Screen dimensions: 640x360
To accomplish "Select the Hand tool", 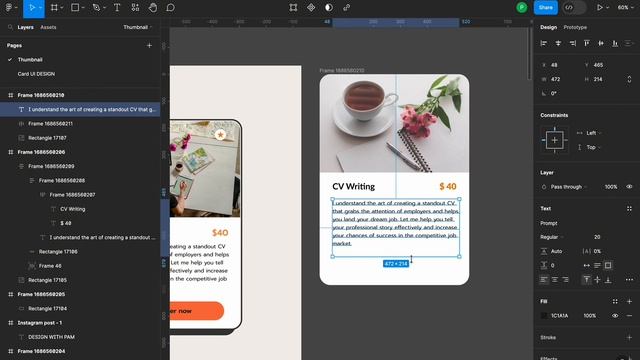I will [153, 7].
